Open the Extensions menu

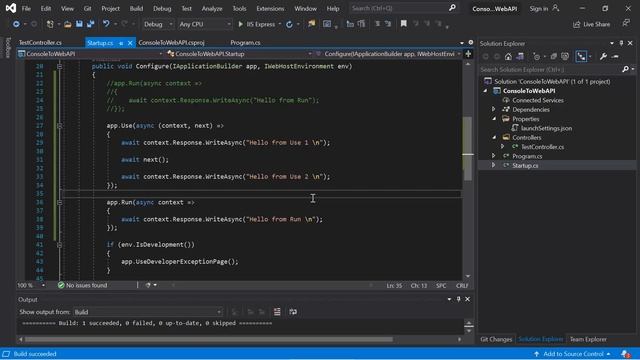tap(270, 8)
